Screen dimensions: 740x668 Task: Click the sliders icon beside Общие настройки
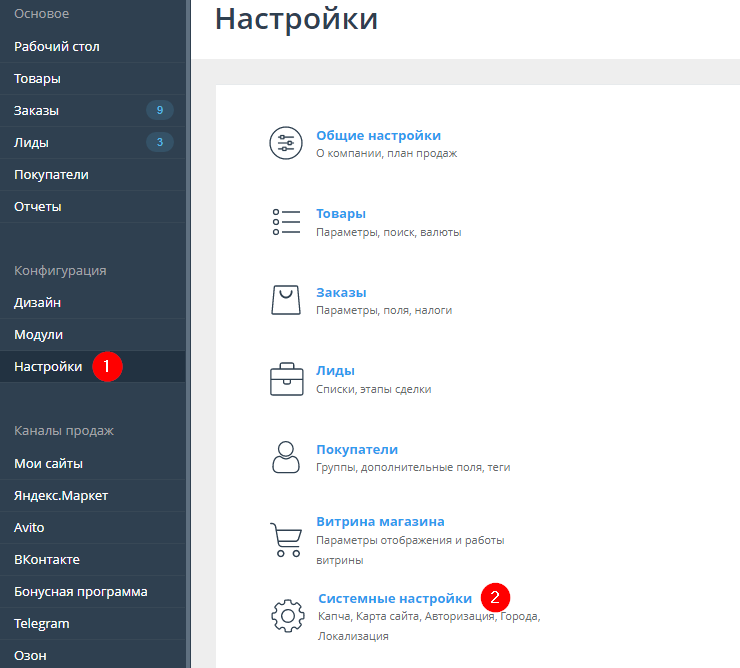[286, 144]
